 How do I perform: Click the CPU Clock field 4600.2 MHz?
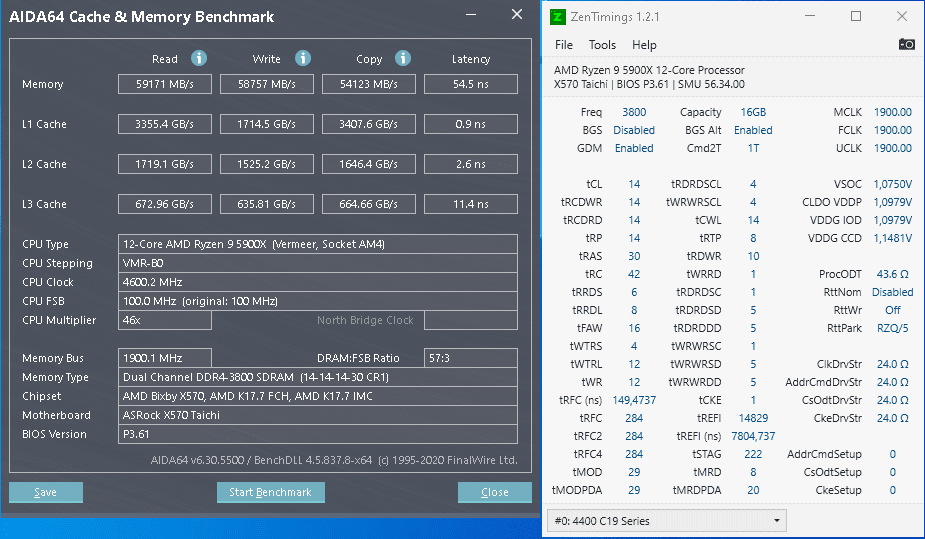pyautogui.click(x=317, y=282)
